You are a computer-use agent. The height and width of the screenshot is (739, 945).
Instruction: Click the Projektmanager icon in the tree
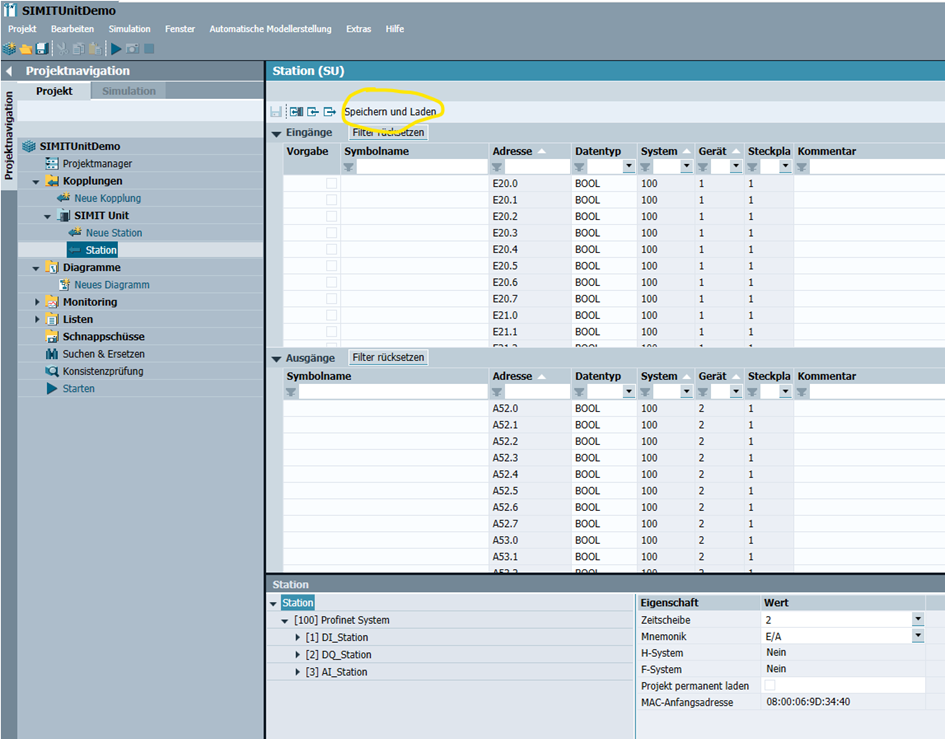(53, 163)
